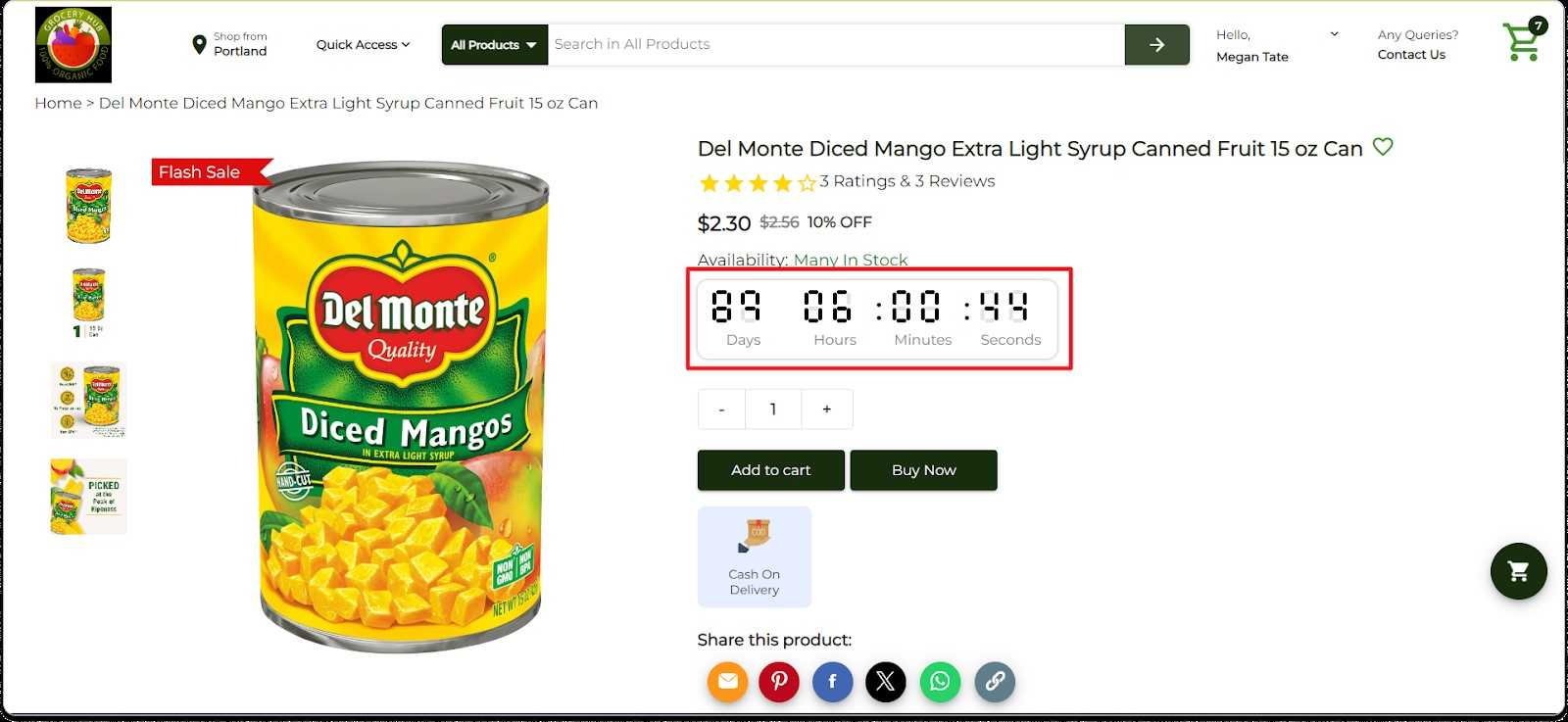The height and width of the screenshot is (722, 1568).
Task: Increase quantity with plus button
Action: (826, 409)
